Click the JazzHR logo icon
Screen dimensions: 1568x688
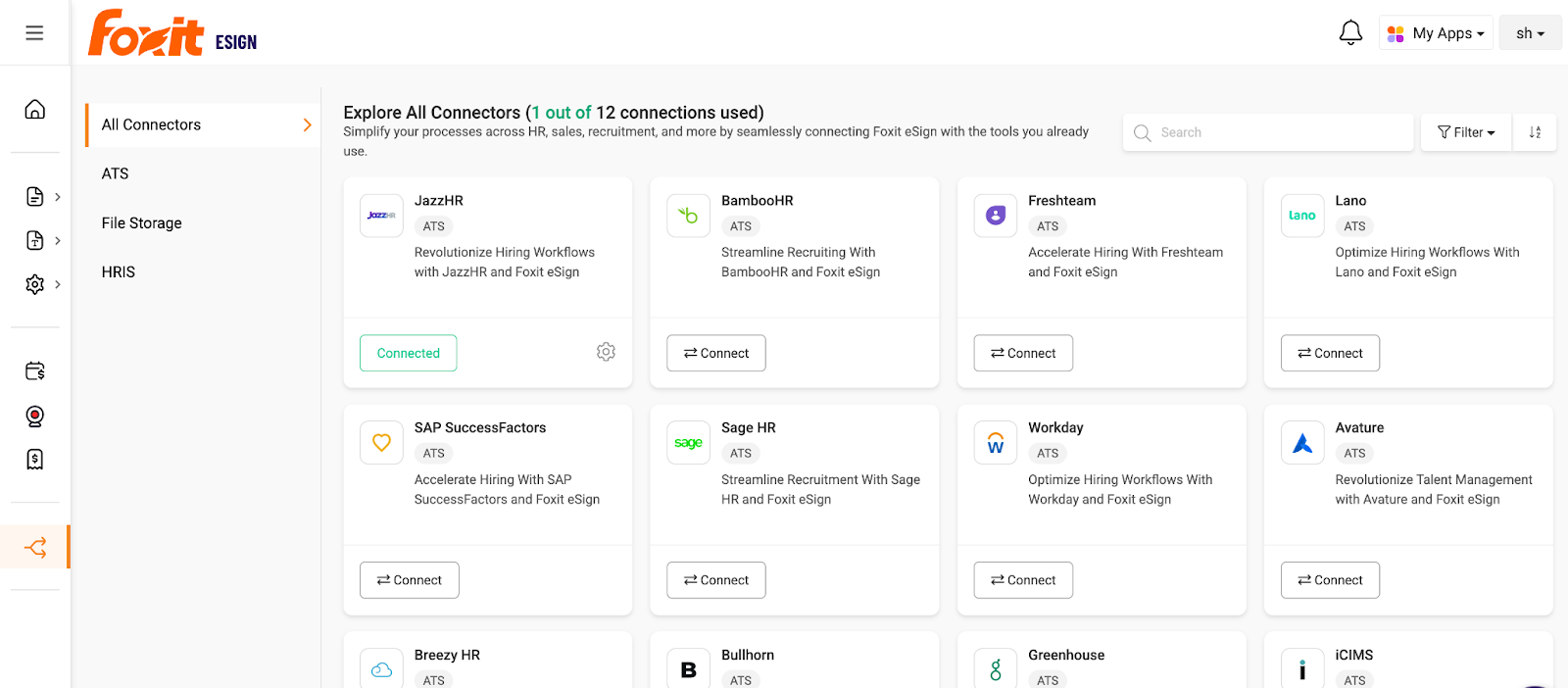(x=381, y=216)
